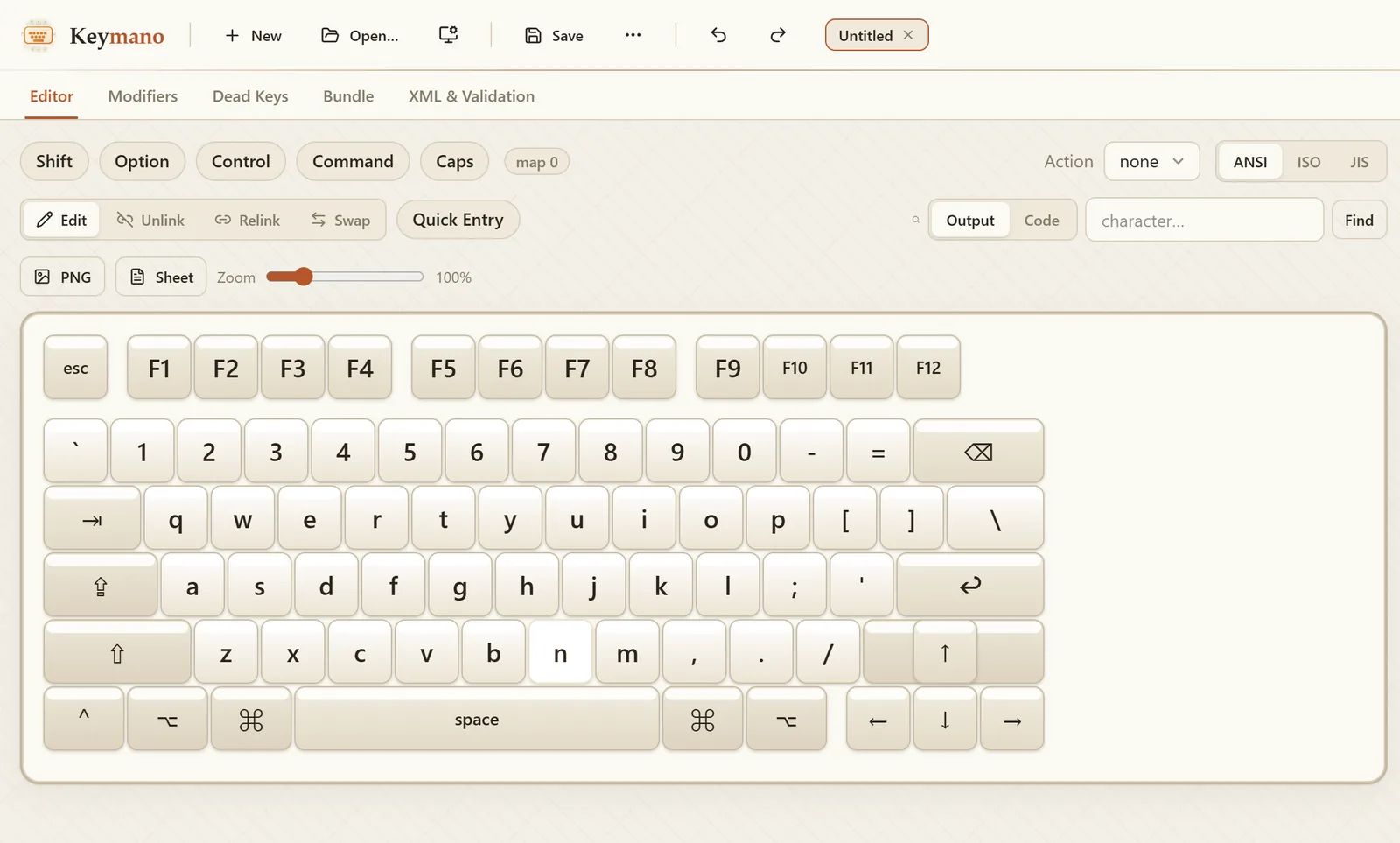1400x843 pixels.
Task: Toggle the Control modifier
Action: [x=241, y=161]
